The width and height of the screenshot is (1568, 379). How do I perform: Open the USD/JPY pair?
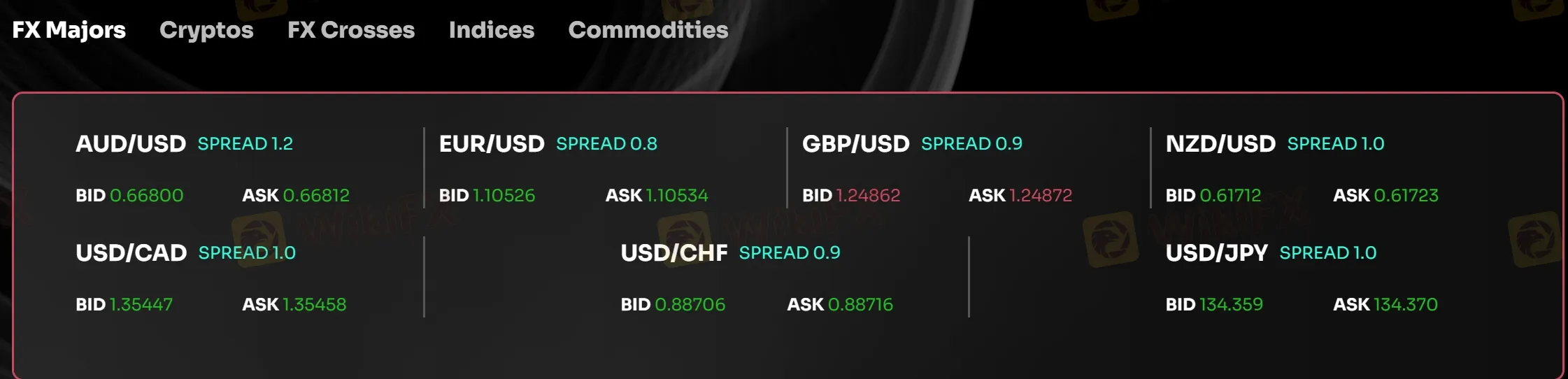(x=1216, y=253)
